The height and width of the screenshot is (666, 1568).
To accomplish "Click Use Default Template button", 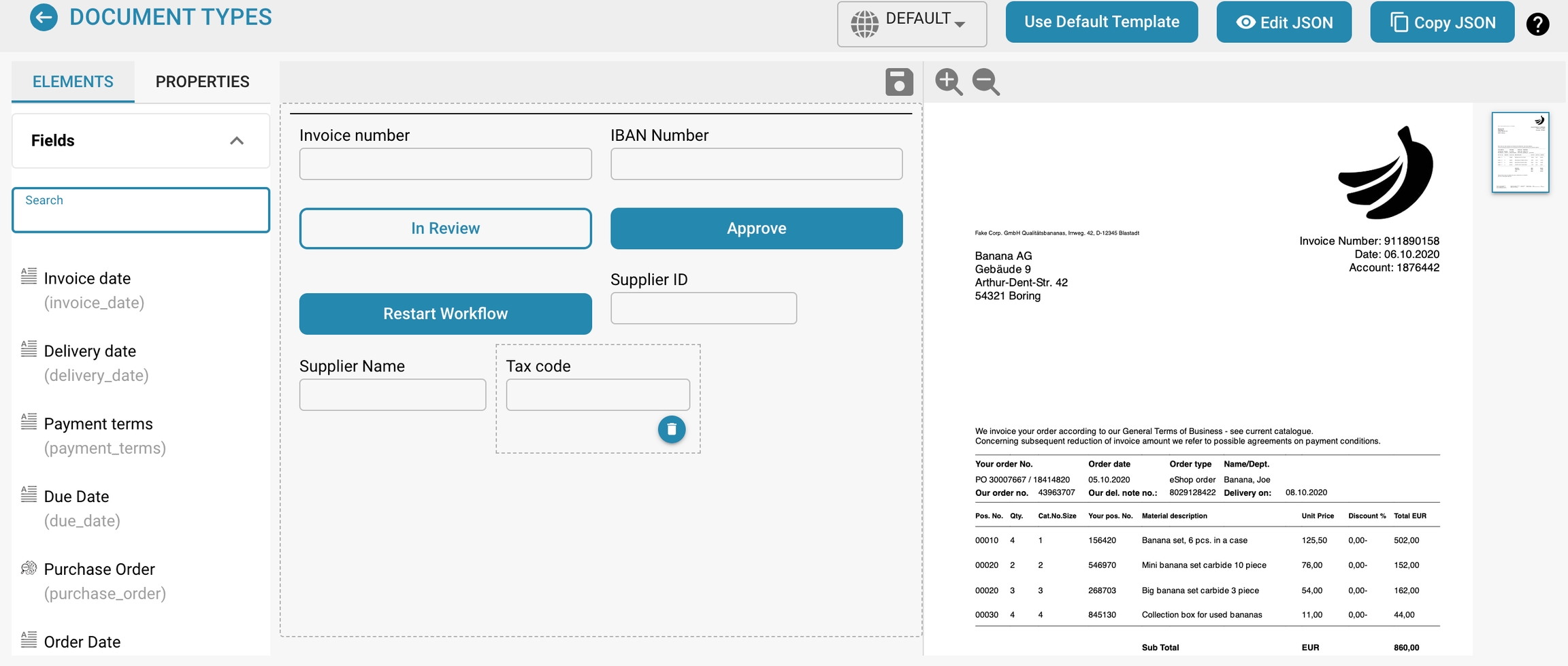I will (x=1101, y=22).
